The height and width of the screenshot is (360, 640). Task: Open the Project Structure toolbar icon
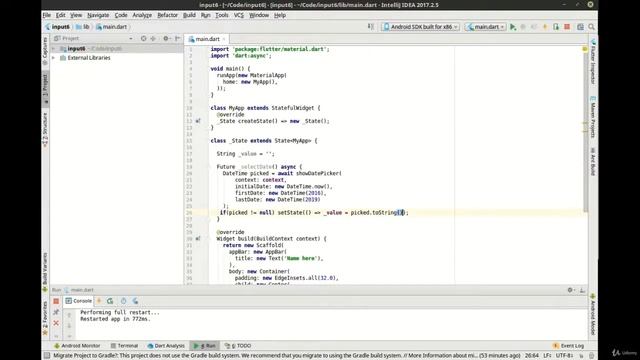(580, 27)
